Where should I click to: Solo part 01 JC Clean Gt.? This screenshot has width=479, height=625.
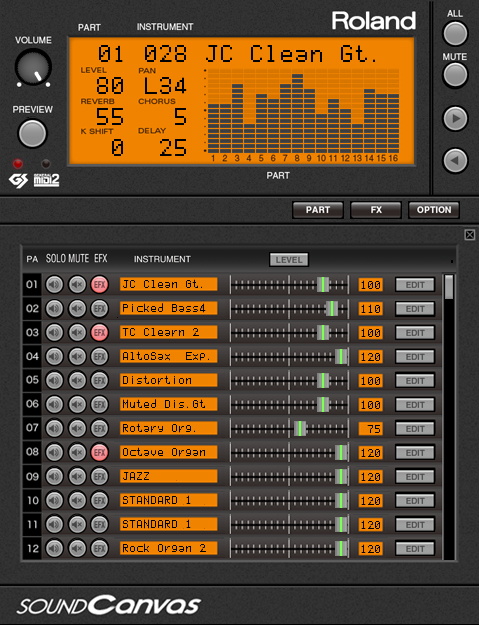click(54, 285)
